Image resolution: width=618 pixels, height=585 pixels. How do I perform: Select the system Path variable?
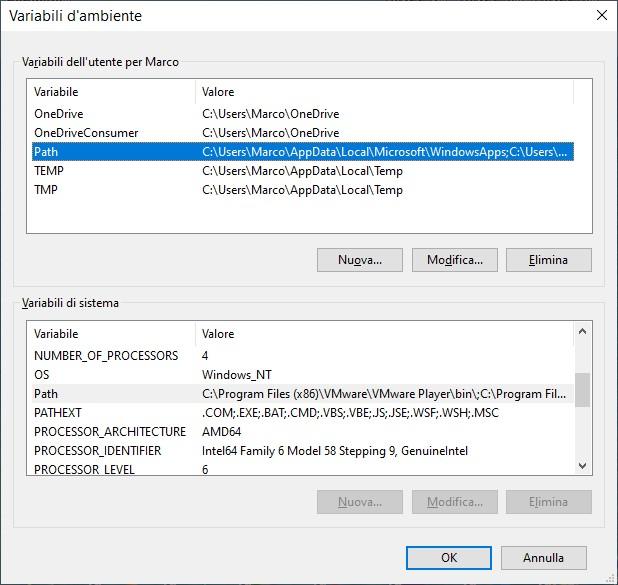click(46, 394)
